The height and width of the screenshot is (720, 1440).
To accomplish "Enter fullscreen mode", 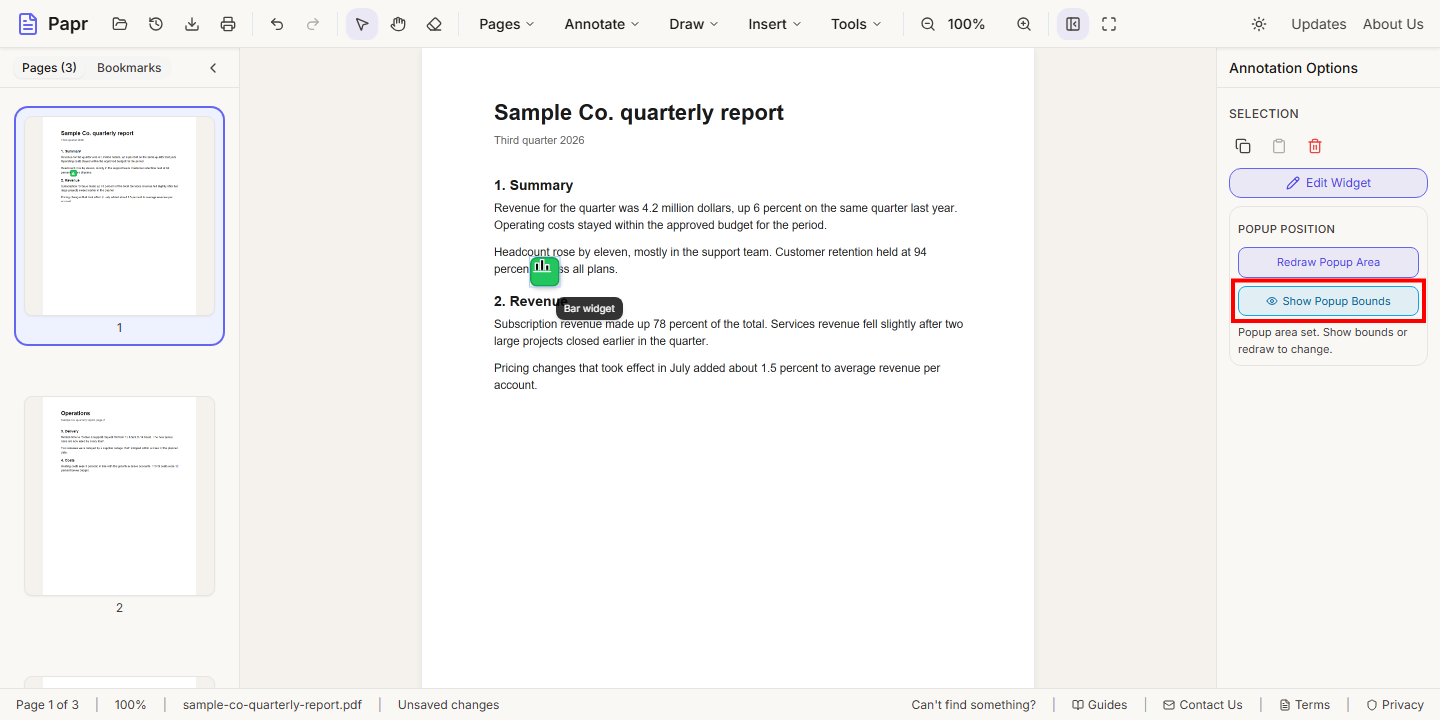I will click(x=1109, y=24).
